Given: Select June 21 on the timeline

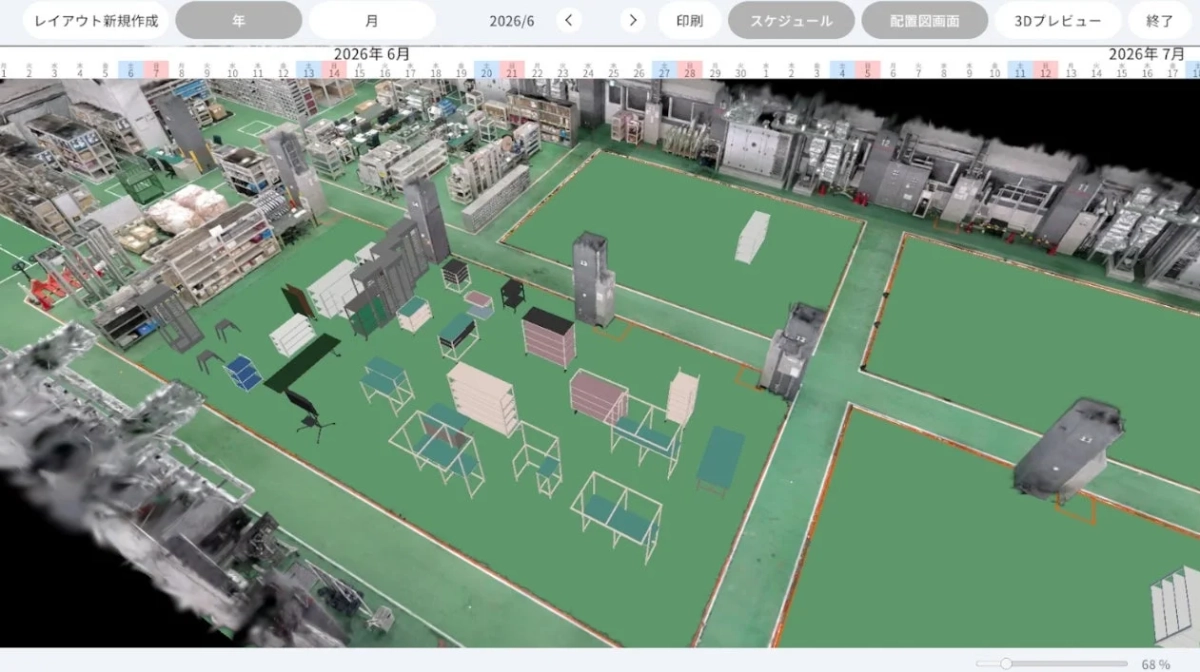Looking at the screenshot, I should pyautogui.click(x=512, y=70).
